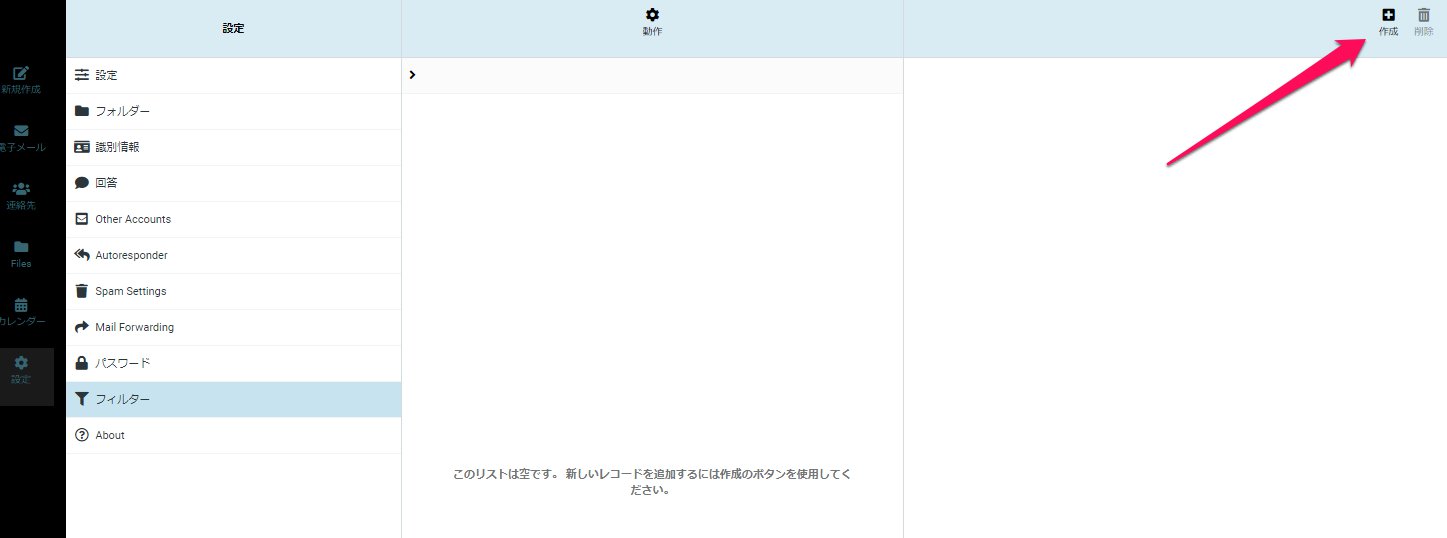Click the plus create icon

[1388, 15]
